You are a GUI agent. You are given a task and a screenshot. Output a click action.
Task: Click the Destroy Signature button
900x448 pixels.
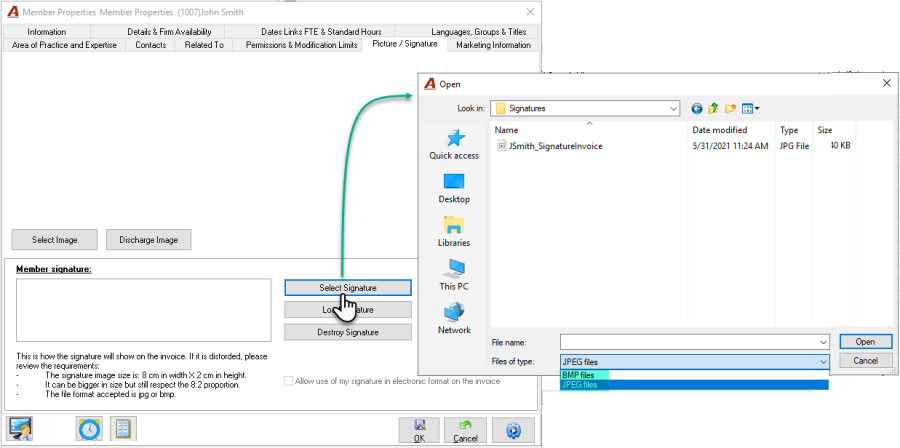(348, 332)
